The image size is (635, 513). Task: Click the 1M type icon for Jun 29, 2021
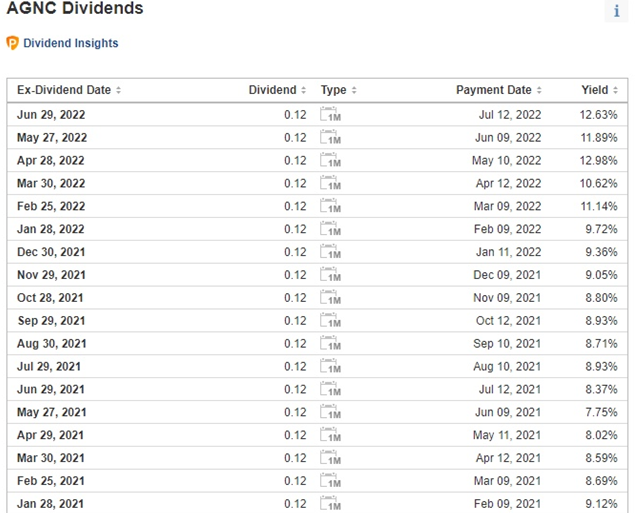(330, 389)
